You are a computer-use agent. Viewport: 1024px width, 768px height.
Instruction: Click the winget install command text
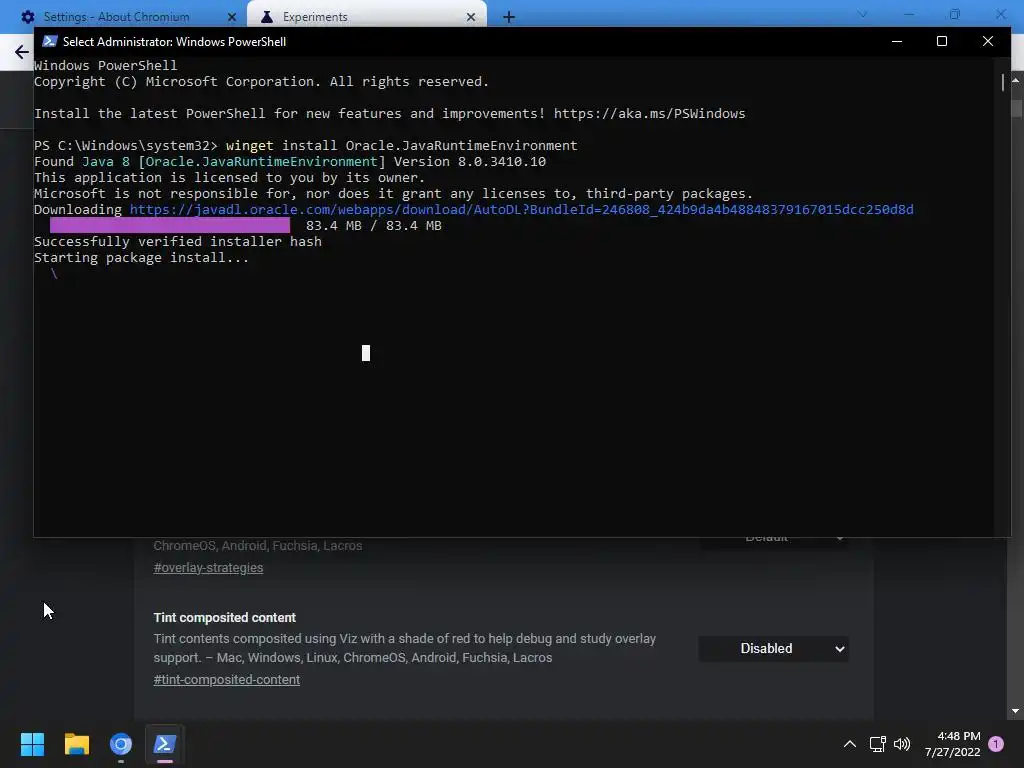tap(402, 146)
